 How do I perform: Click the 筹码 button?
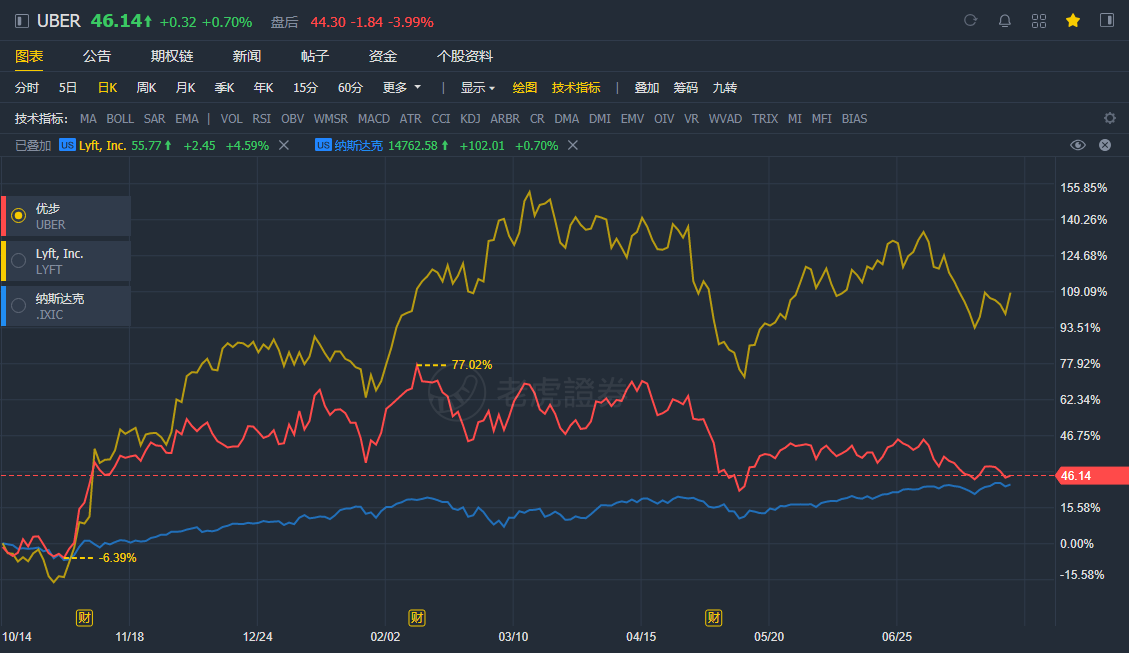[685, 88]
